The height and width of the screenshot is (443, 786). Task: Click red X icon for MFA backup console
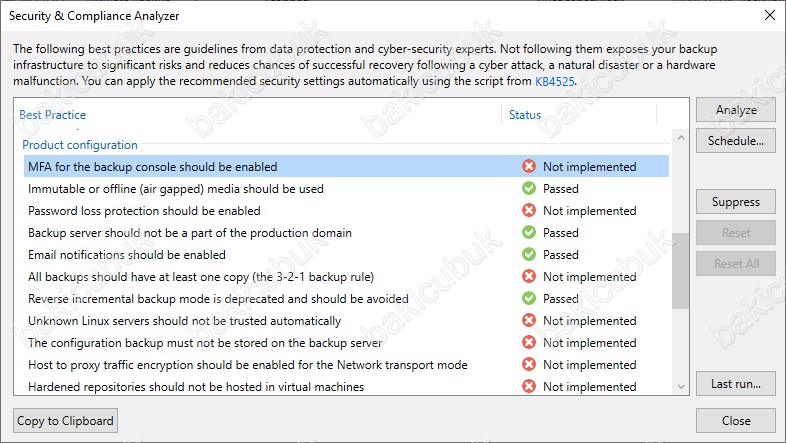[x=528, y=166]
